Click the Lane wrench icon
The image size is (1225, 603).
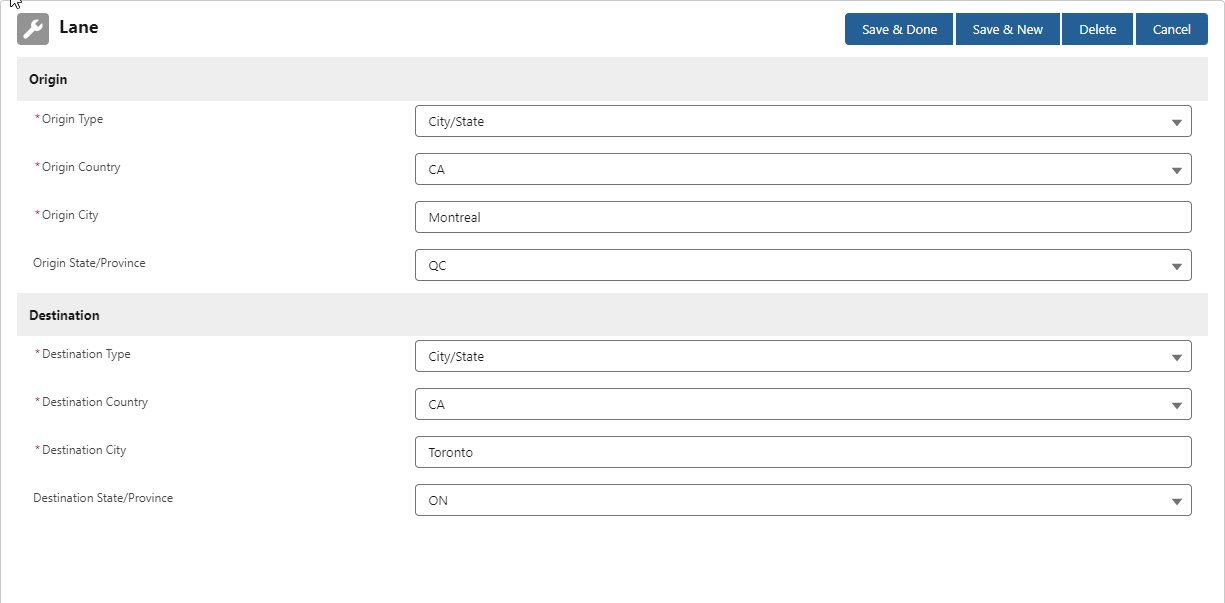pos(33,29)
